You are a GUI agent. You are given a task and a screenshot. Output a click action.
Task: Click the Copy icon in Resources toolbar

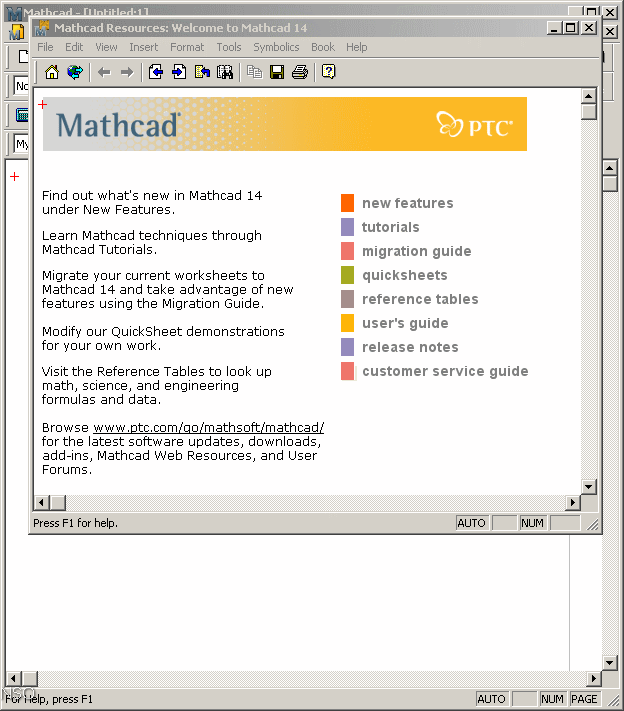pyautogui.click(x=254, y=72)
